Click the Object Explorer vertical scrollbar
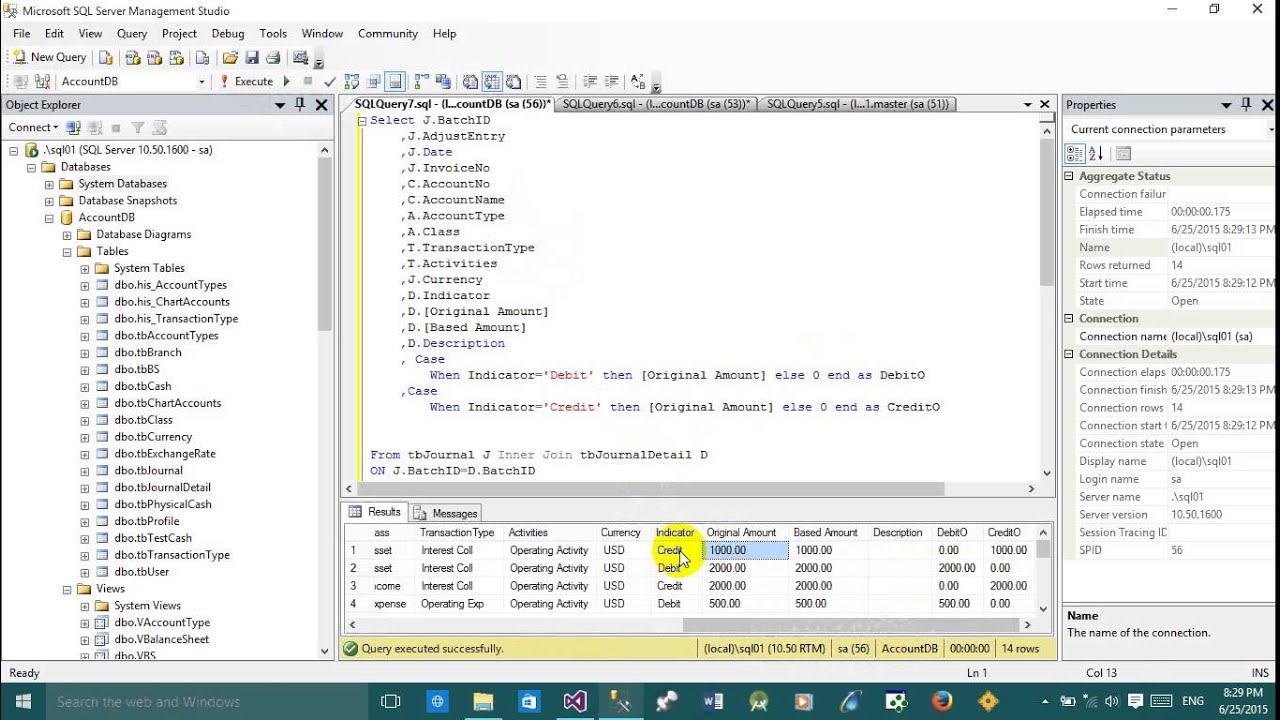 coord(324,400)
